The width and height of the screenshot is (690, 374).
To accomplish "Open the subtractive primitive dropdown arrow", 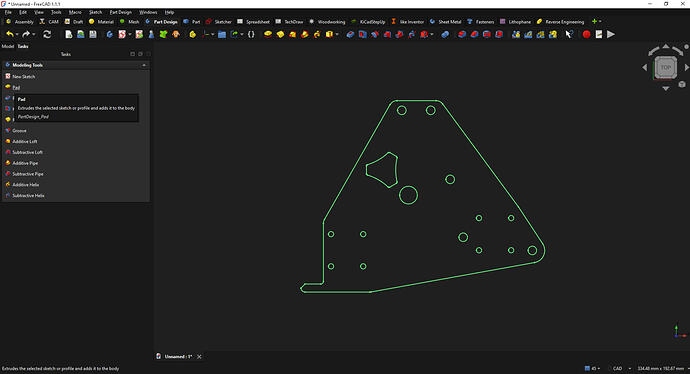I will [x=432, y=34].
